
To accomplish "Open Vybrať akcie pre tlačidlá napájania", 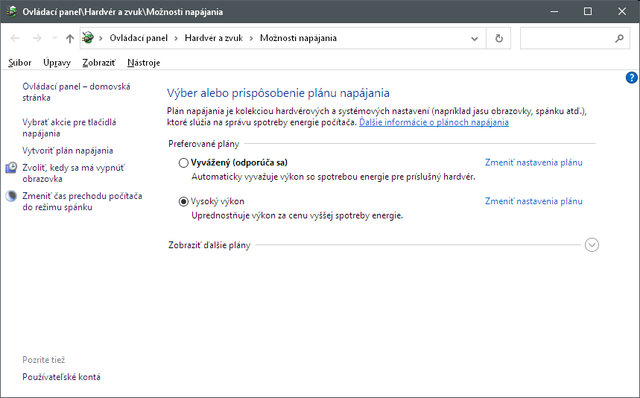I will [x=69, y=128].
